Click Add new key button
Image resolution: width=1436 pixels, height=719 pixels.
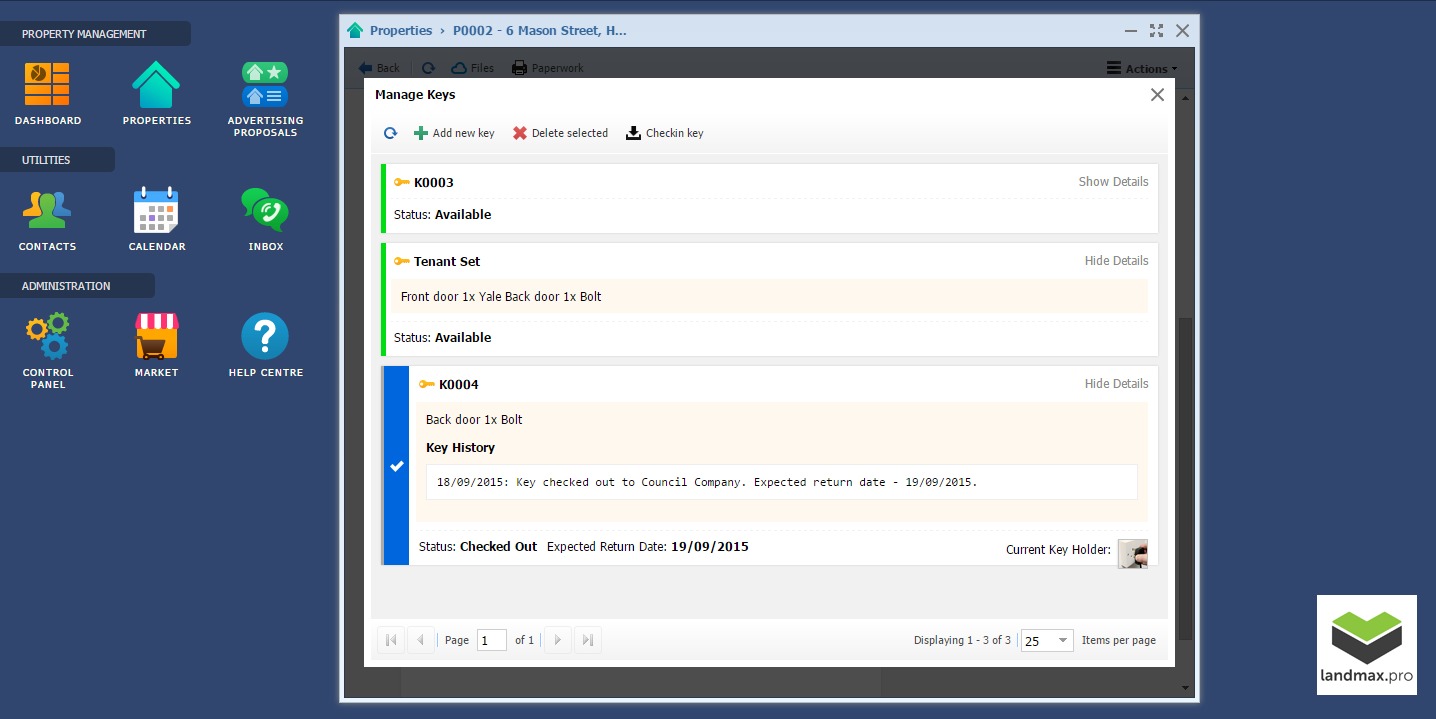pos(454,133)
